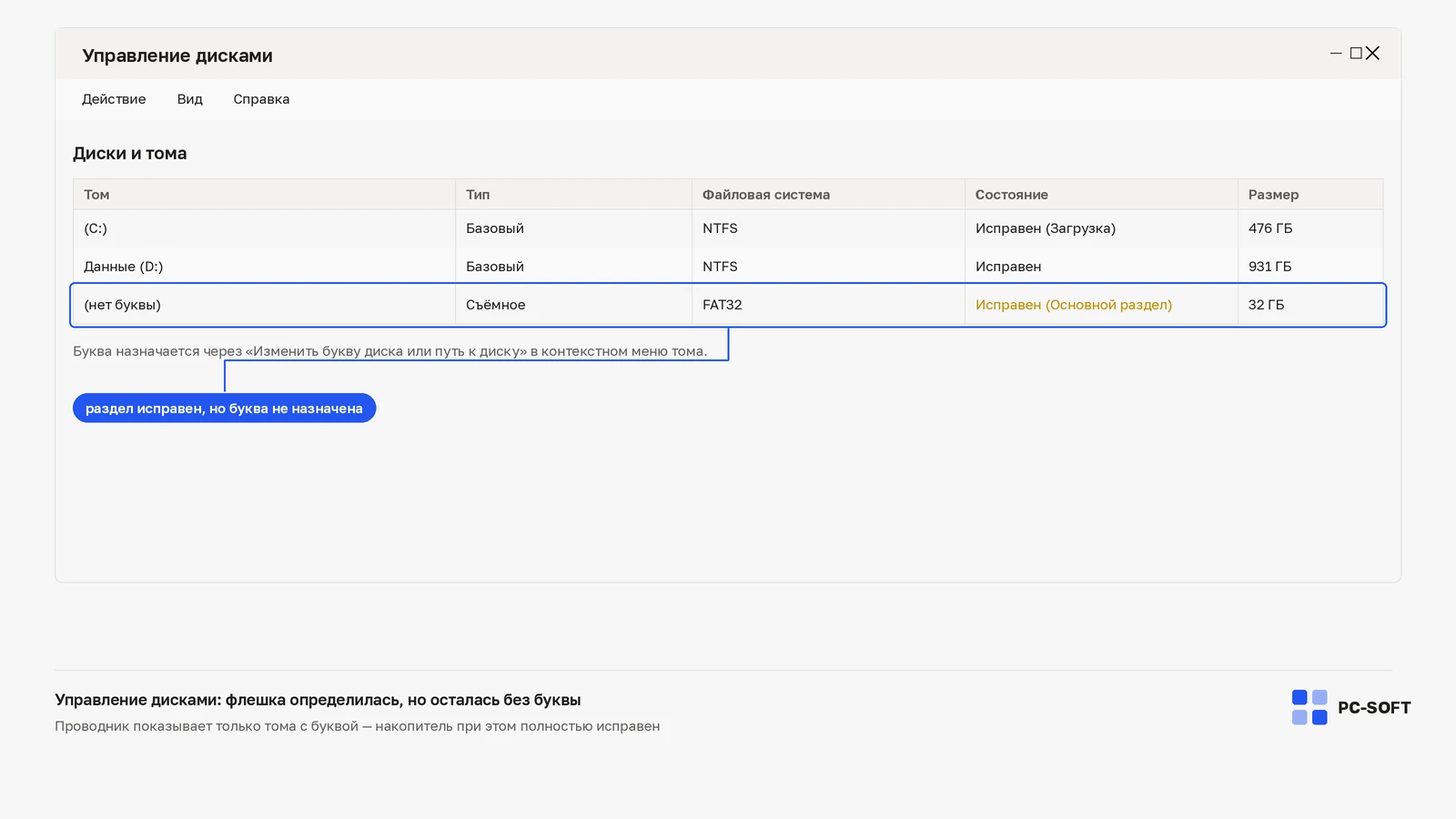This screenshot has height=819, width=1456.
Task: Click the NTFS cell in (C:) row
Action: (828, 228)
